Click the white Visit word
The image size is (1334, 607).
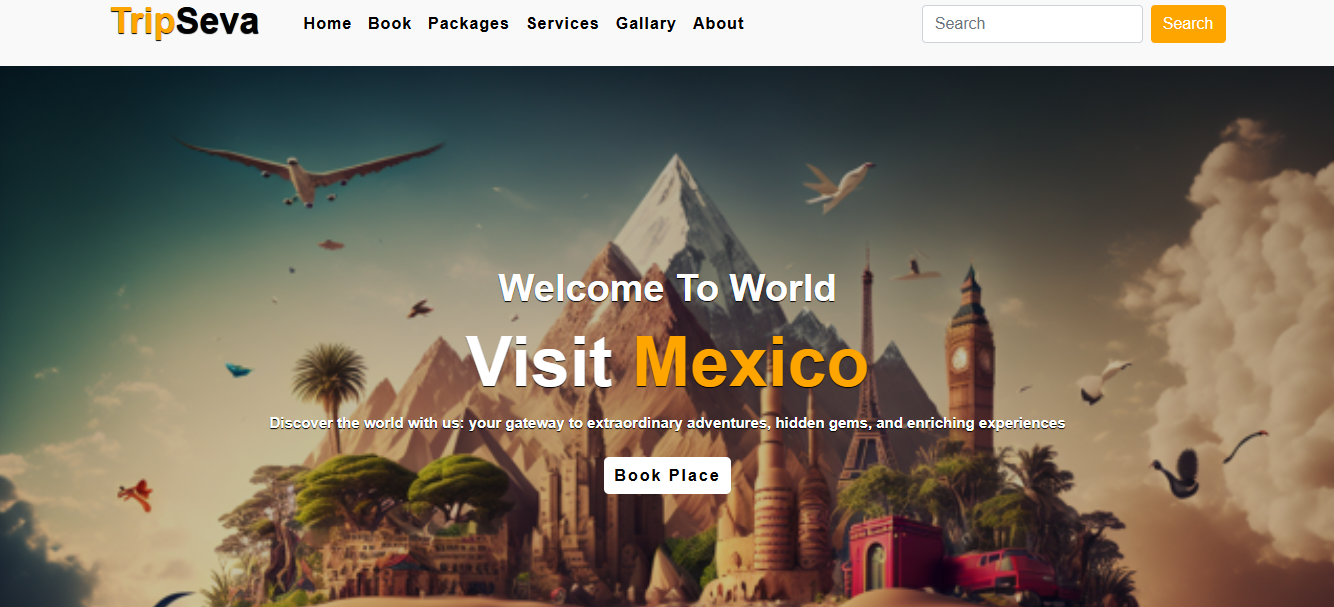[539, 362]
